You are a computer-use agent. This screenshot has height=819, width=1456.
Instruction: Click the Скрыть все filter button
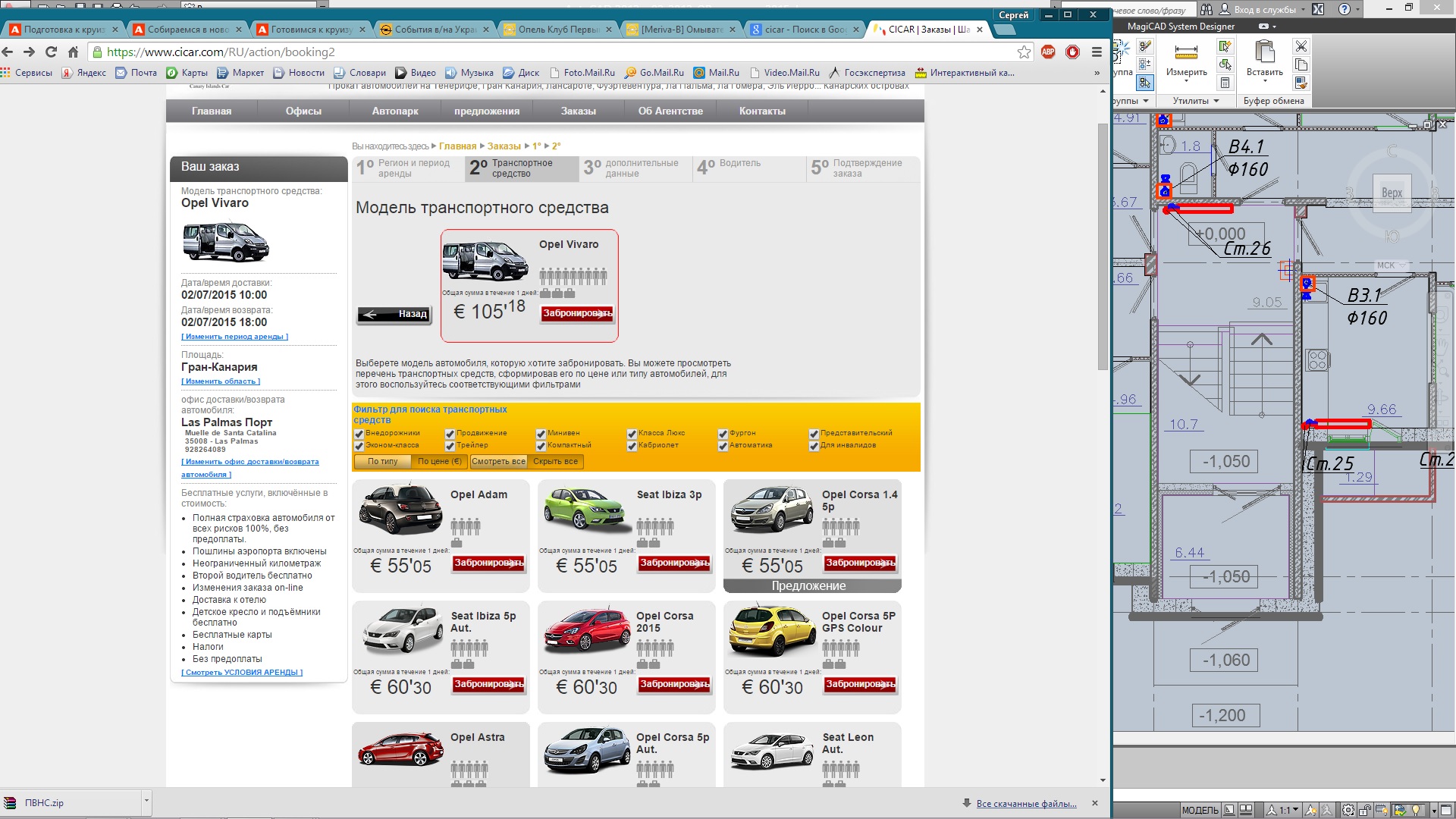pos(555,461)
